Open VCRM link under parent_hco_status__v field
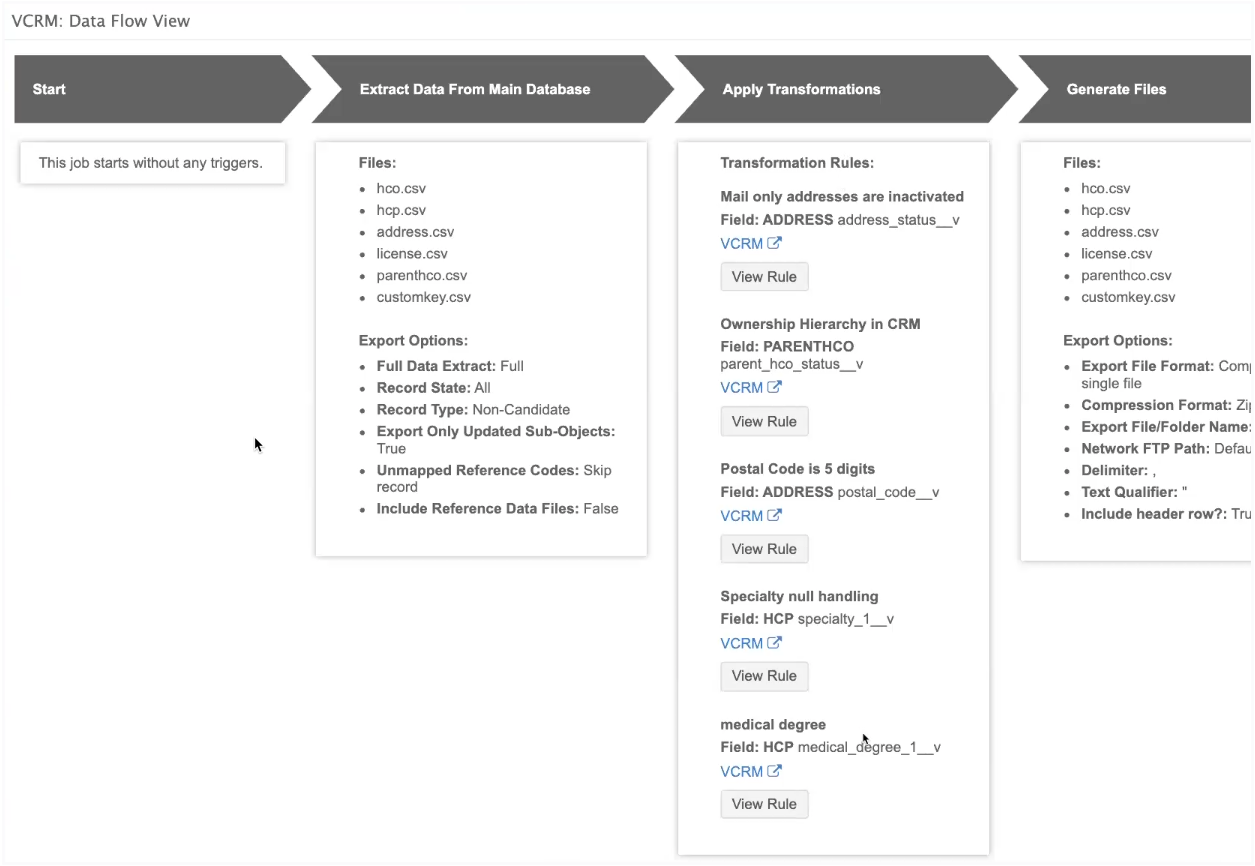 (x=741, y=387)
